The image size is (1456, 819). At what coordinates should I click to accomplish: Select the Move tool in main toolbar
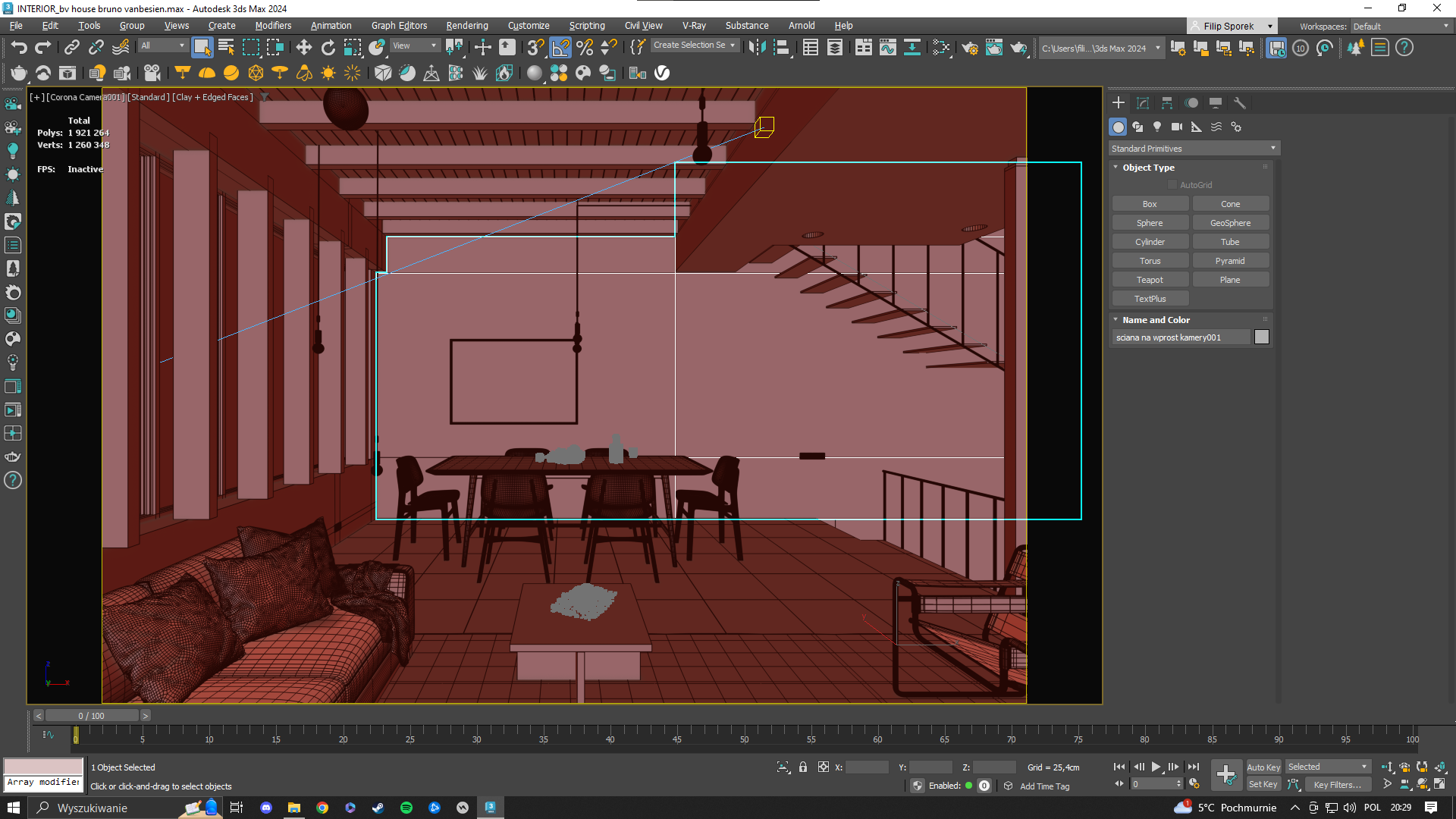point(303,48)
